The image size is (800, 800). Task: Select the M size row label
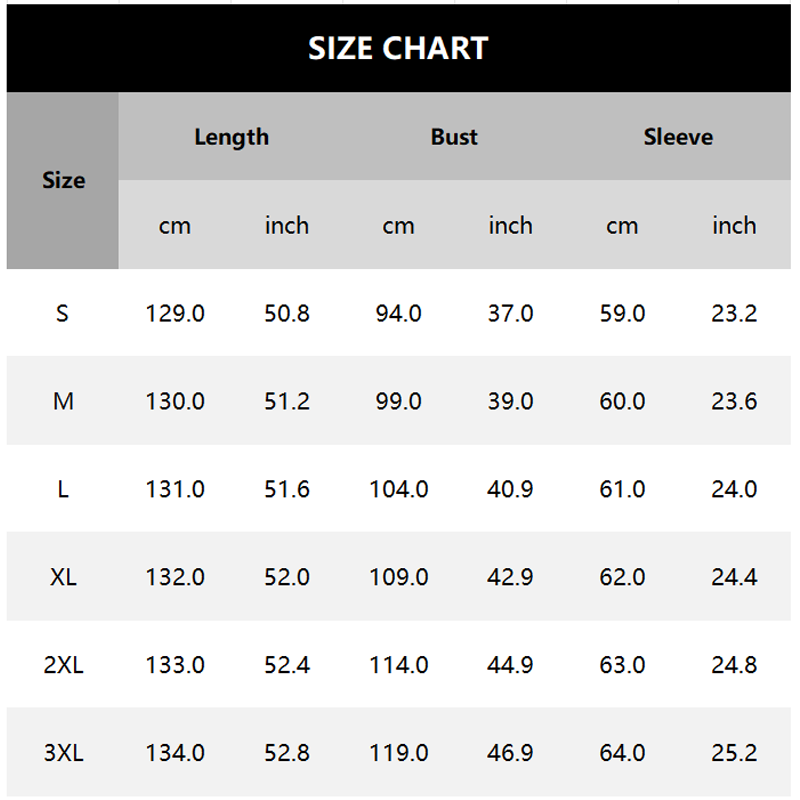click(63, 402)
